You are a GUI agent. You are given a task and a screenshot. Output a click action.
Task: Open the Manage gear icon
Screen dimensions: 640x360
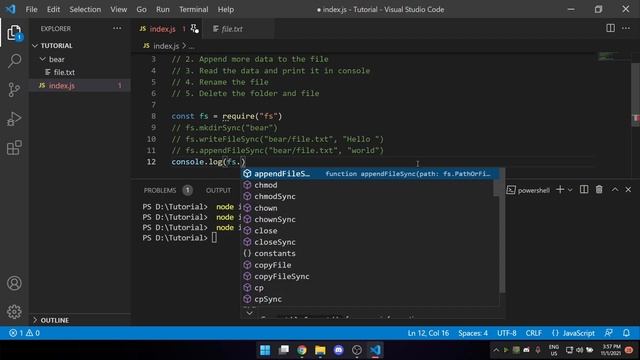click(x=14, y=312)
